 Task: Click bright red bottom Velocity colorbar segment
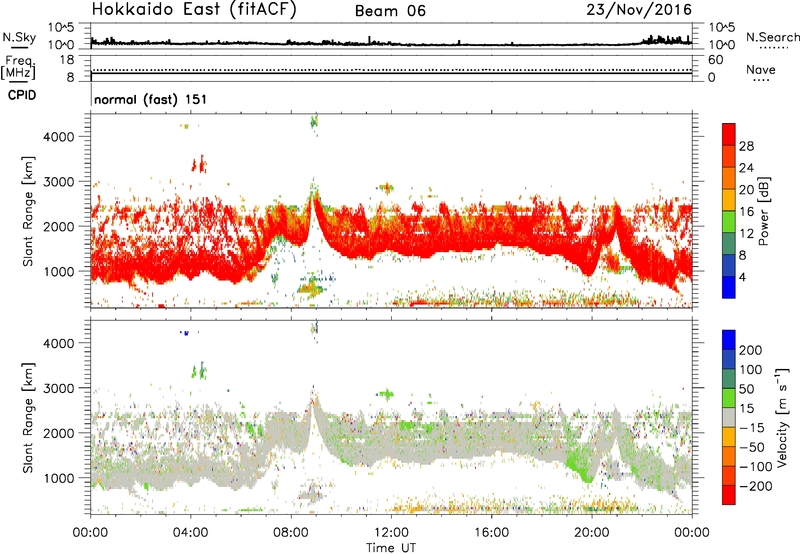click(729, 495)
